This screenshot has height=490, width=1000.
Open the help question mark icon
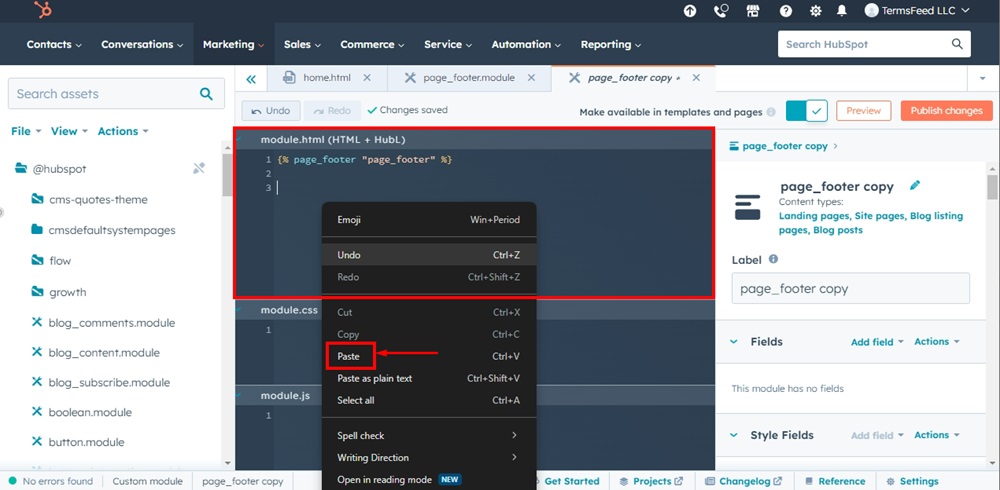[x=786, y=11]
